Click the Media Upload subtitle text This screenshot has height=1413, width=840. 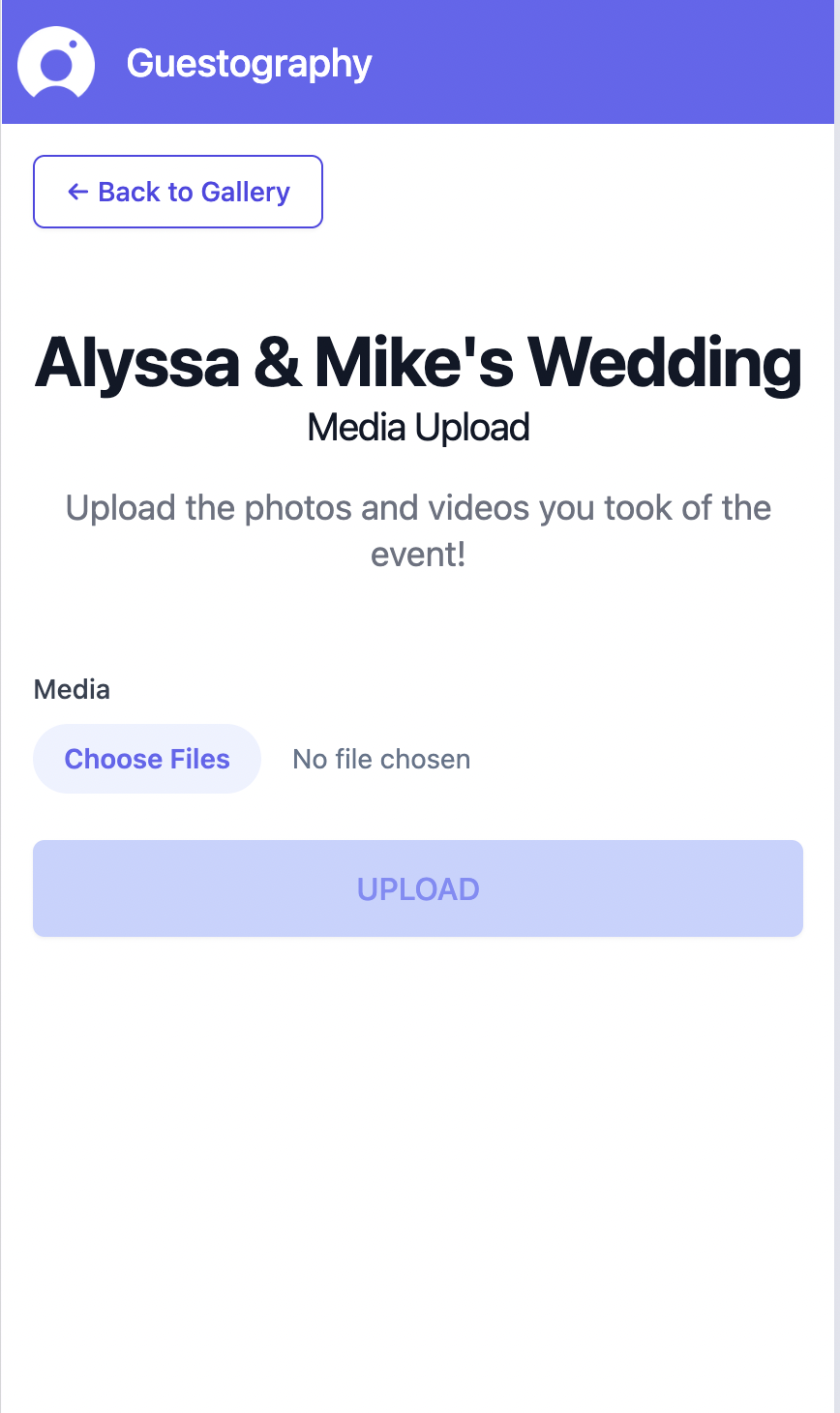(418, 427)
